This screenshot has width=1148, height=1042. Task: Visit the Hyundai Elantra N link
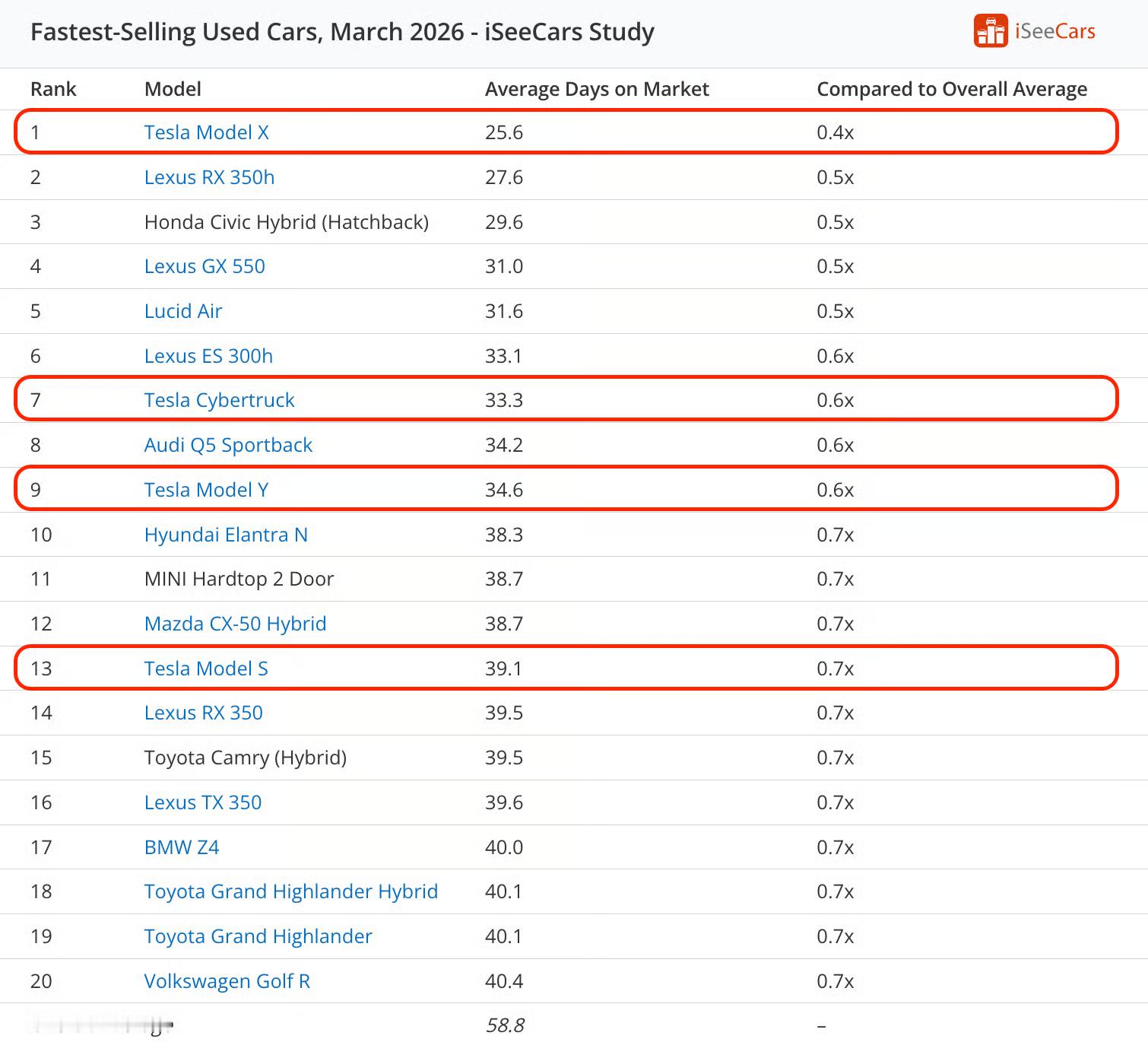[x=226, y=535]
